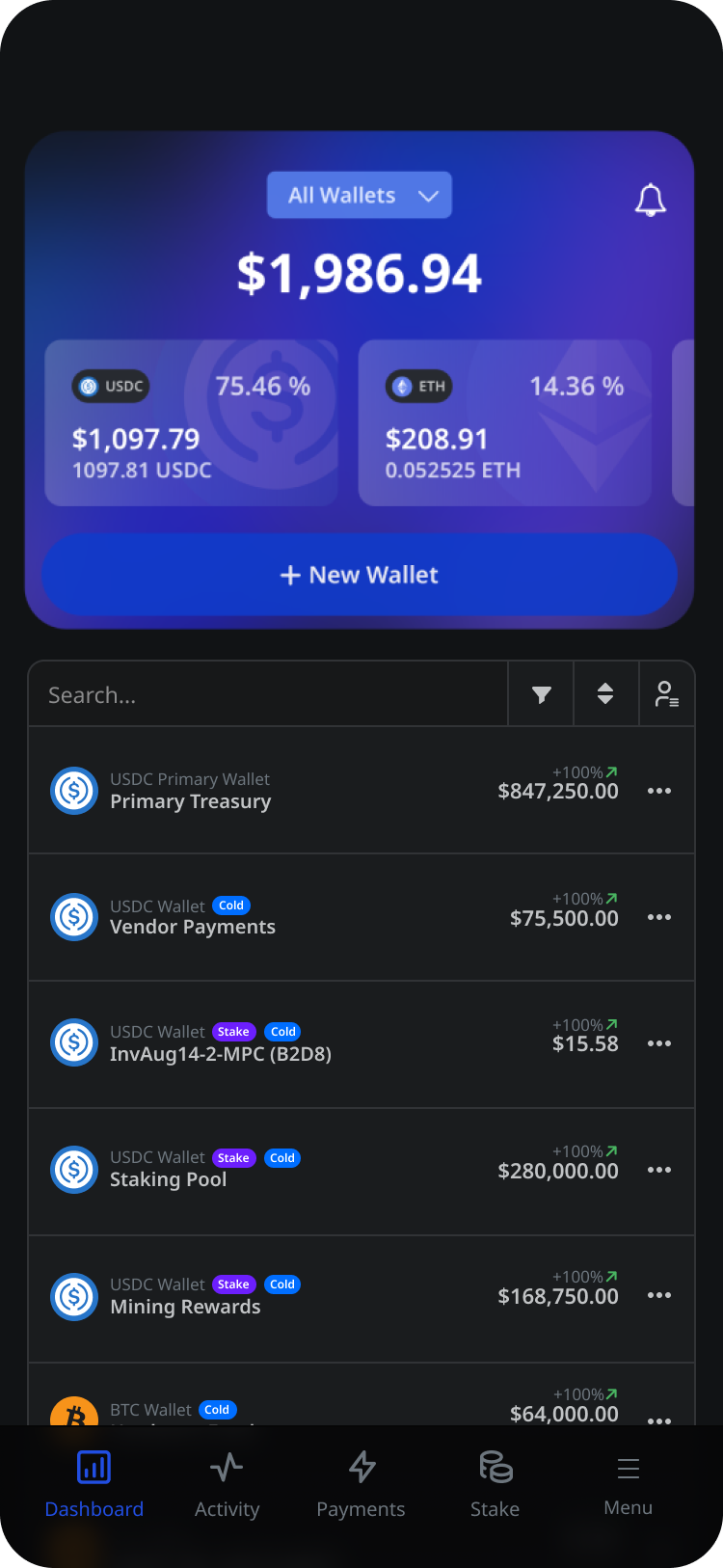This screenshot has width=723, height=1568.
Task: Open the user list icon beside sort
Action: pos(666,694)
